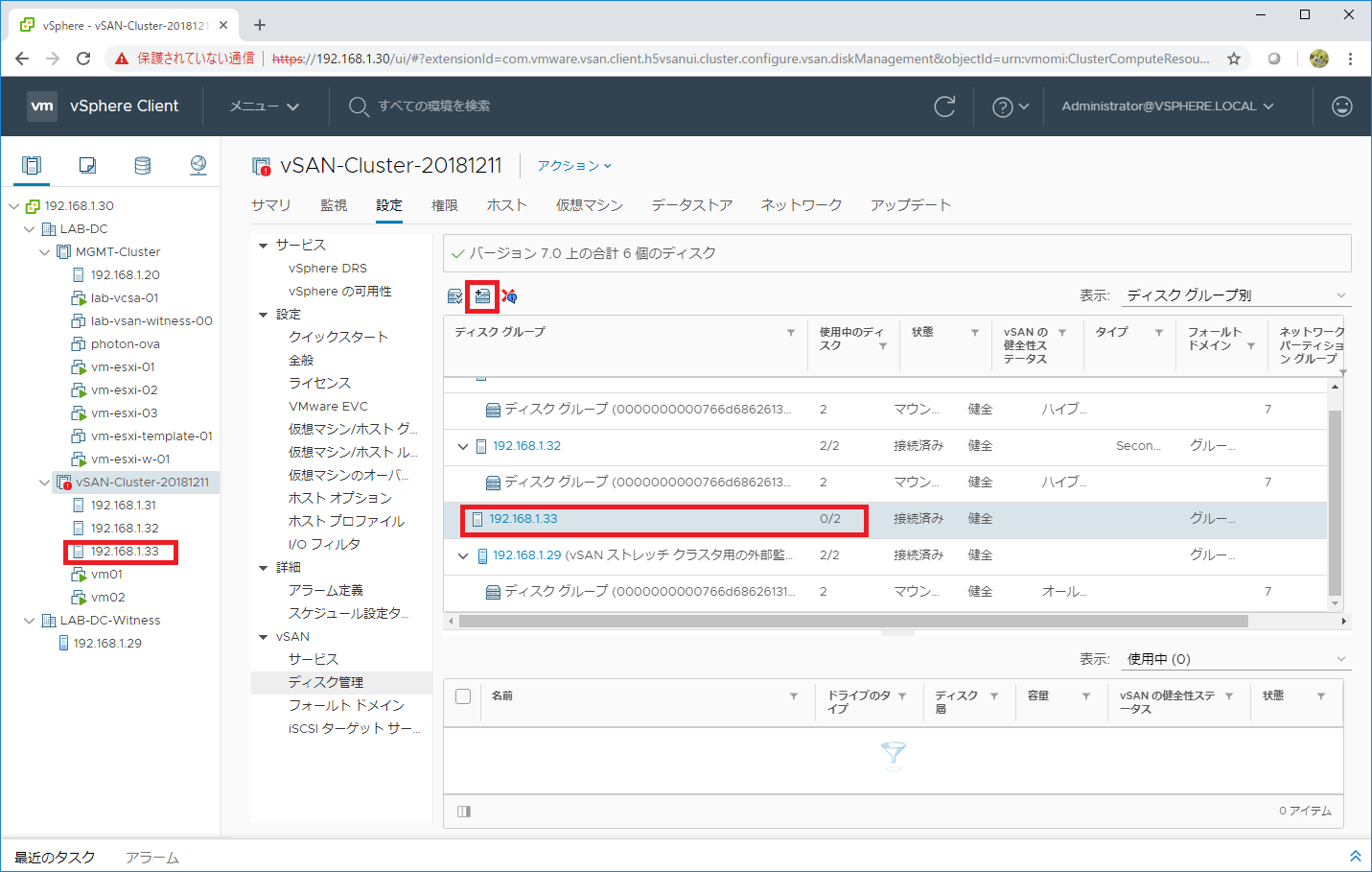
Task: Filter the タイプ column in host table
Action: click(x=1159, y=333)
